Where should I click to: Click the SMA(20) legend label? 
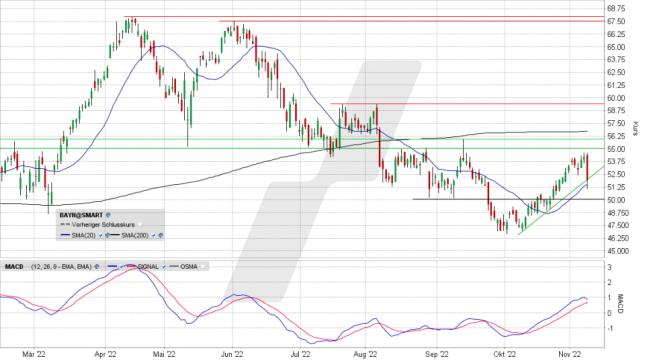pos(84,235)
